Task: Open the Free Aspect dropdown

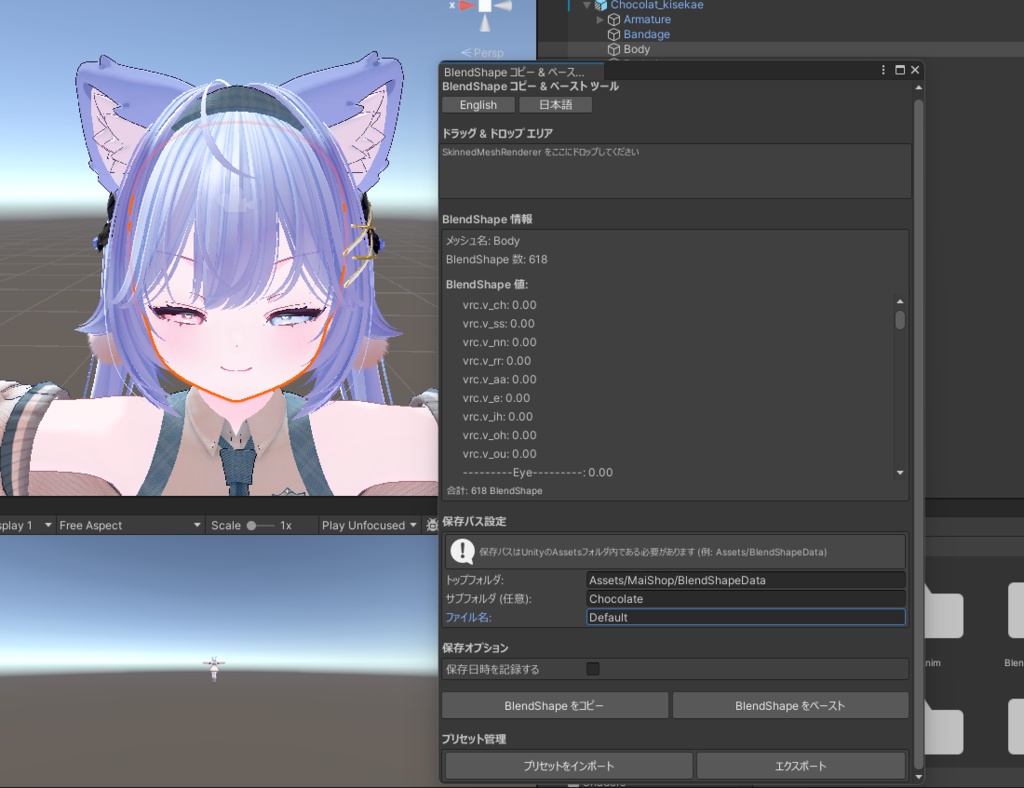Action: (130, 524)
